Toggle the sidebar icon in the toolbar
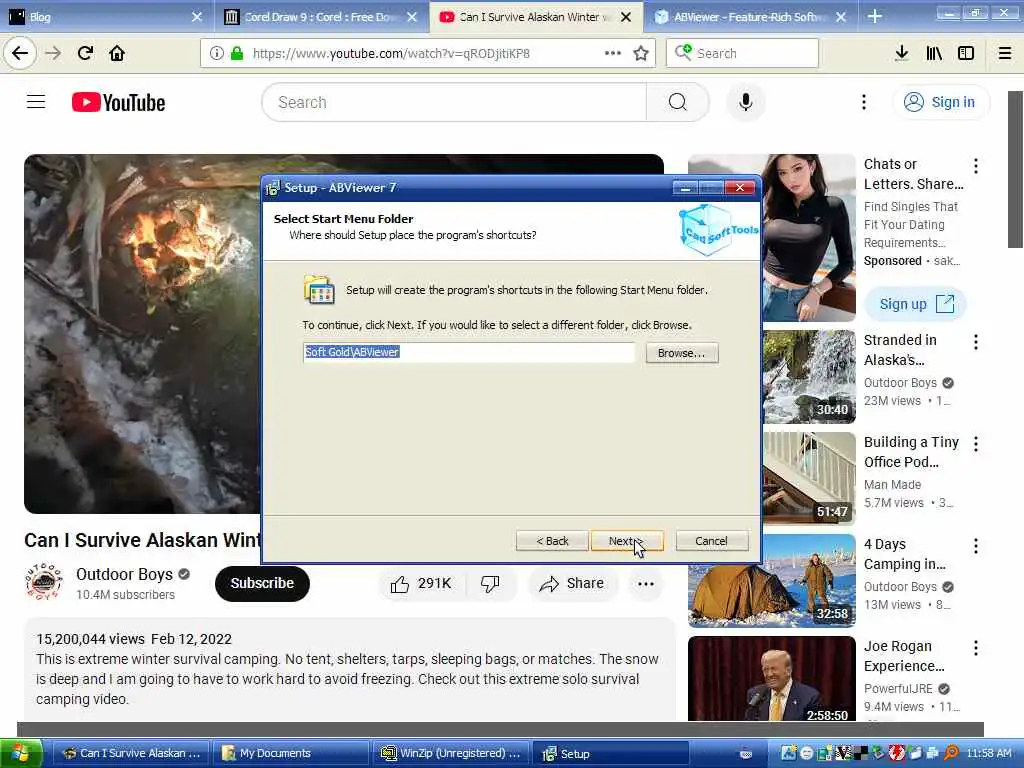The image size is (1024, 768). pos(966,53)
